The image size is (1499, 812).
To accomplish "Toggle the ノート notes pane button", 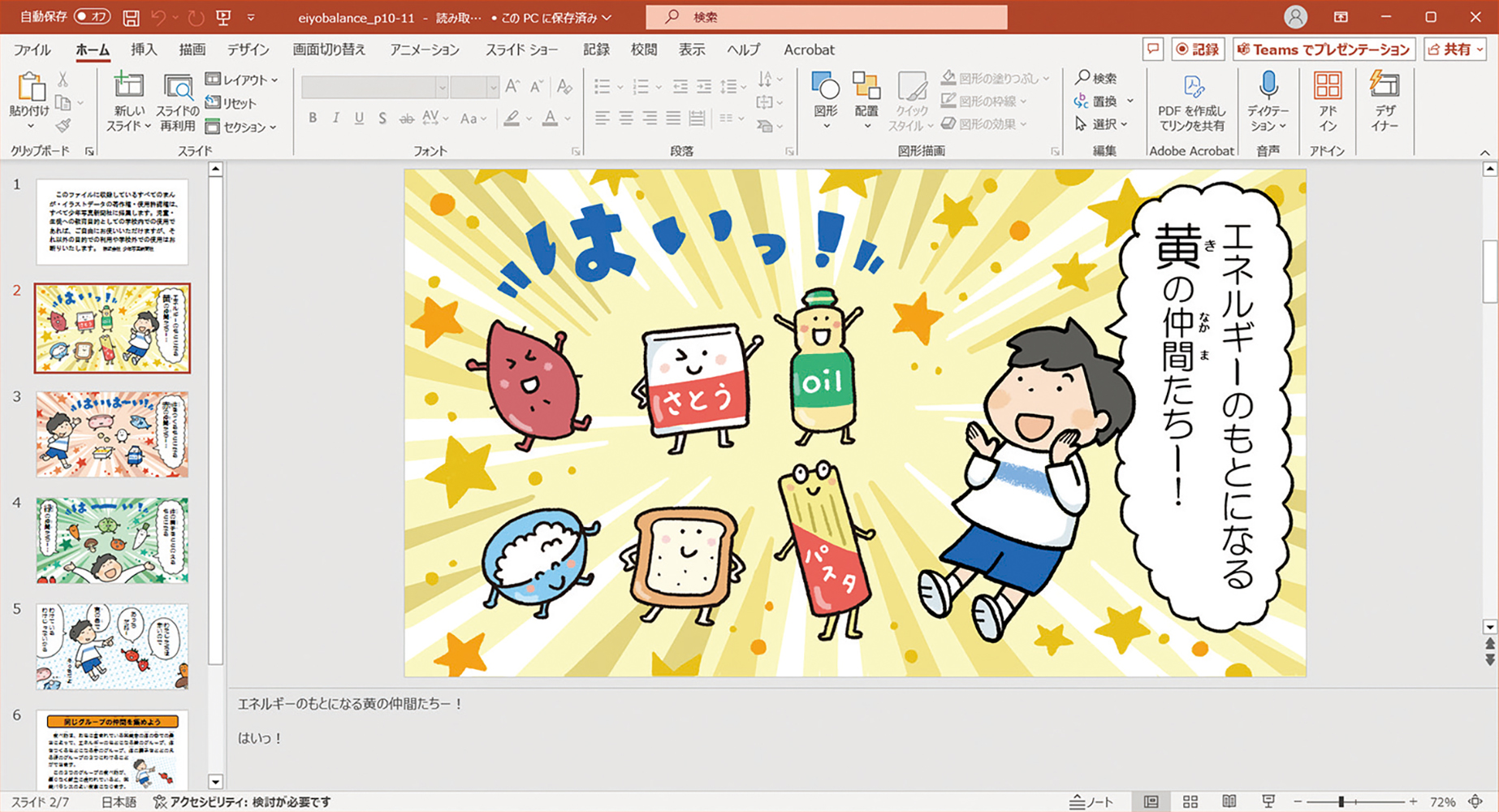I will (1091, 801).
